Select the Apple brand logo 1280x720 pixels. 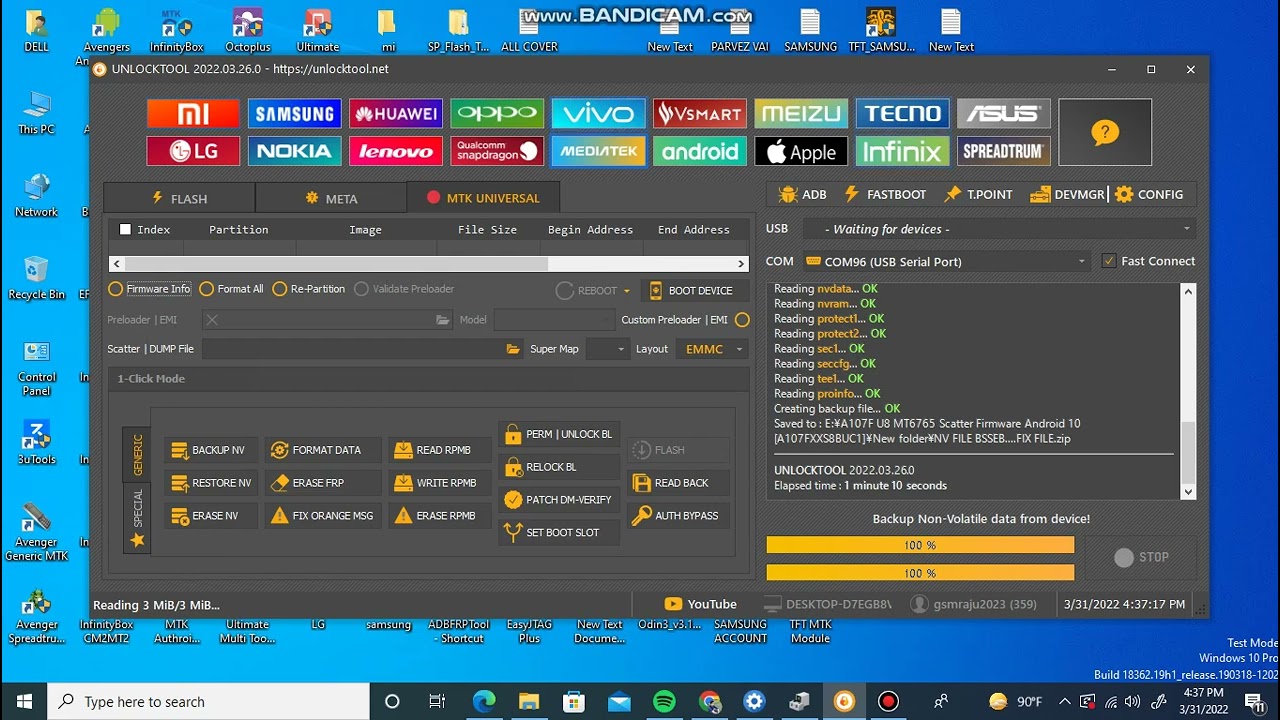(x=801, y=151)
